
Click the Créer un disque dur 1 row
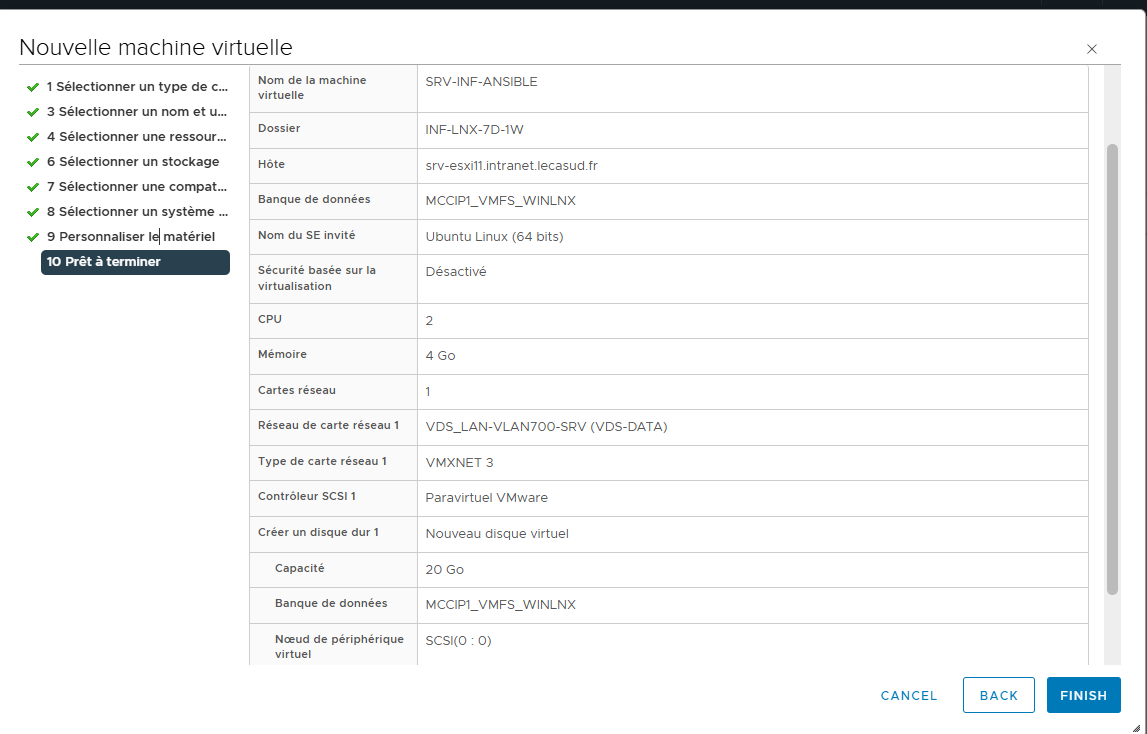click(668, 534)
